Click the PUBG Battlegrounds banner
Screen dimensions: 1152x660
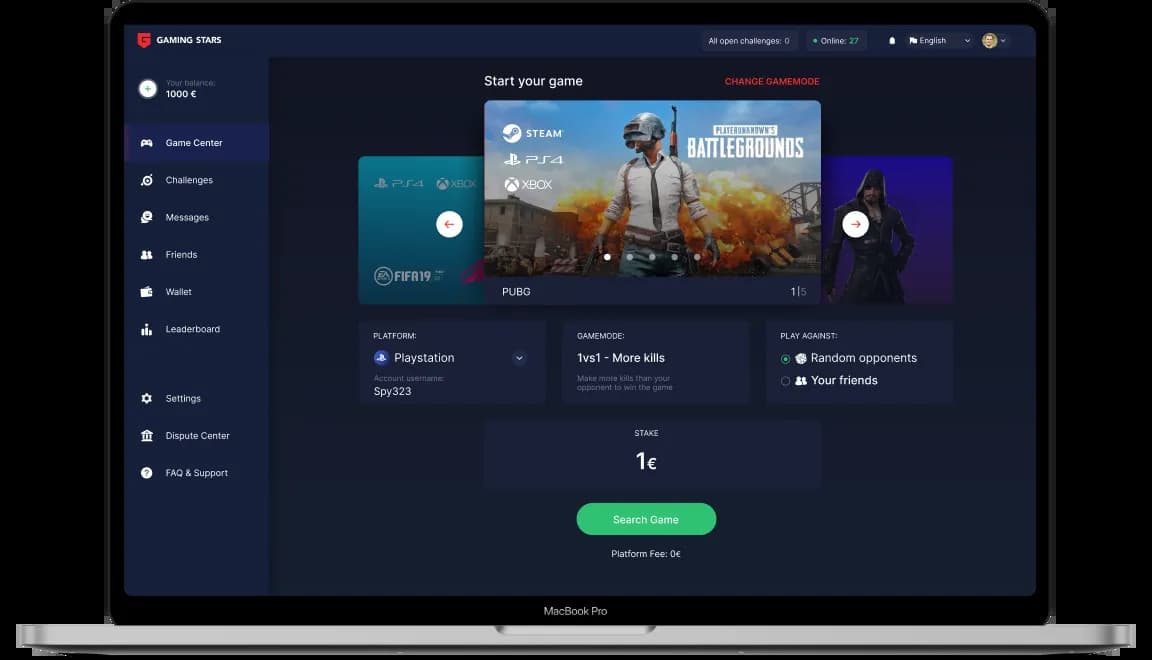point(652,189)
